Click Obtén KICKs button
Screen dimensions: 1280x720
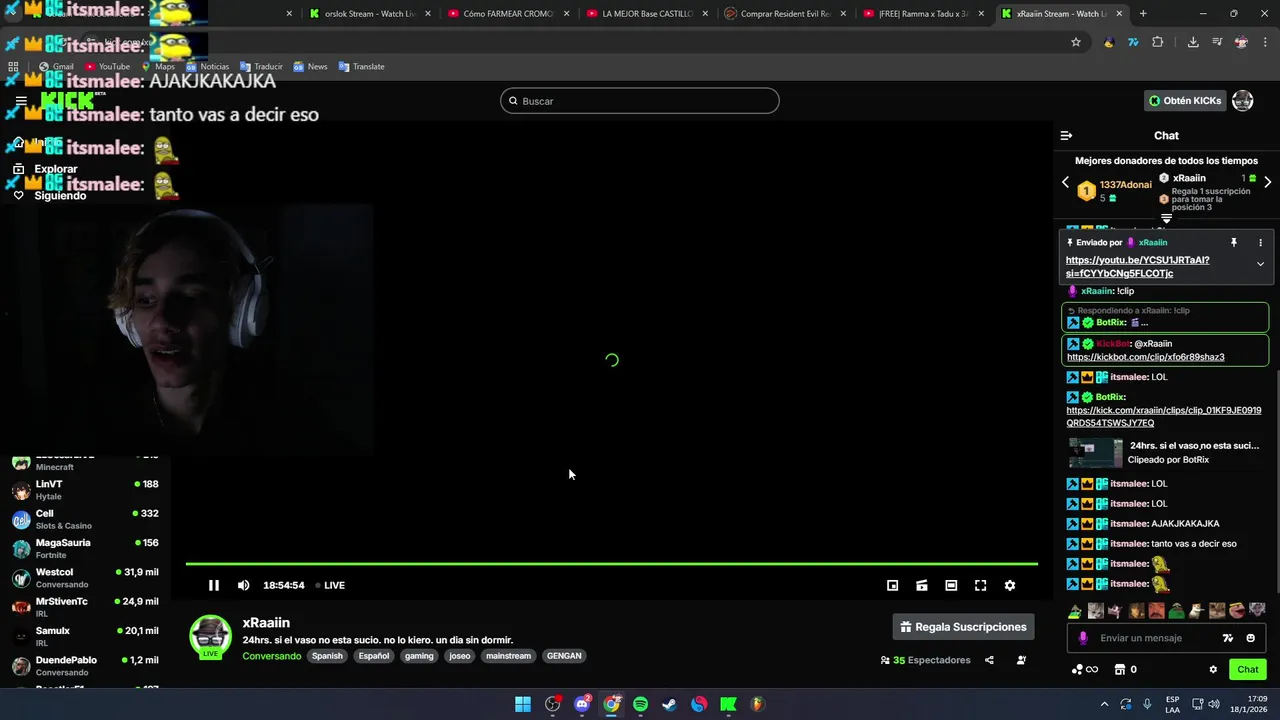coord(1185,101)
